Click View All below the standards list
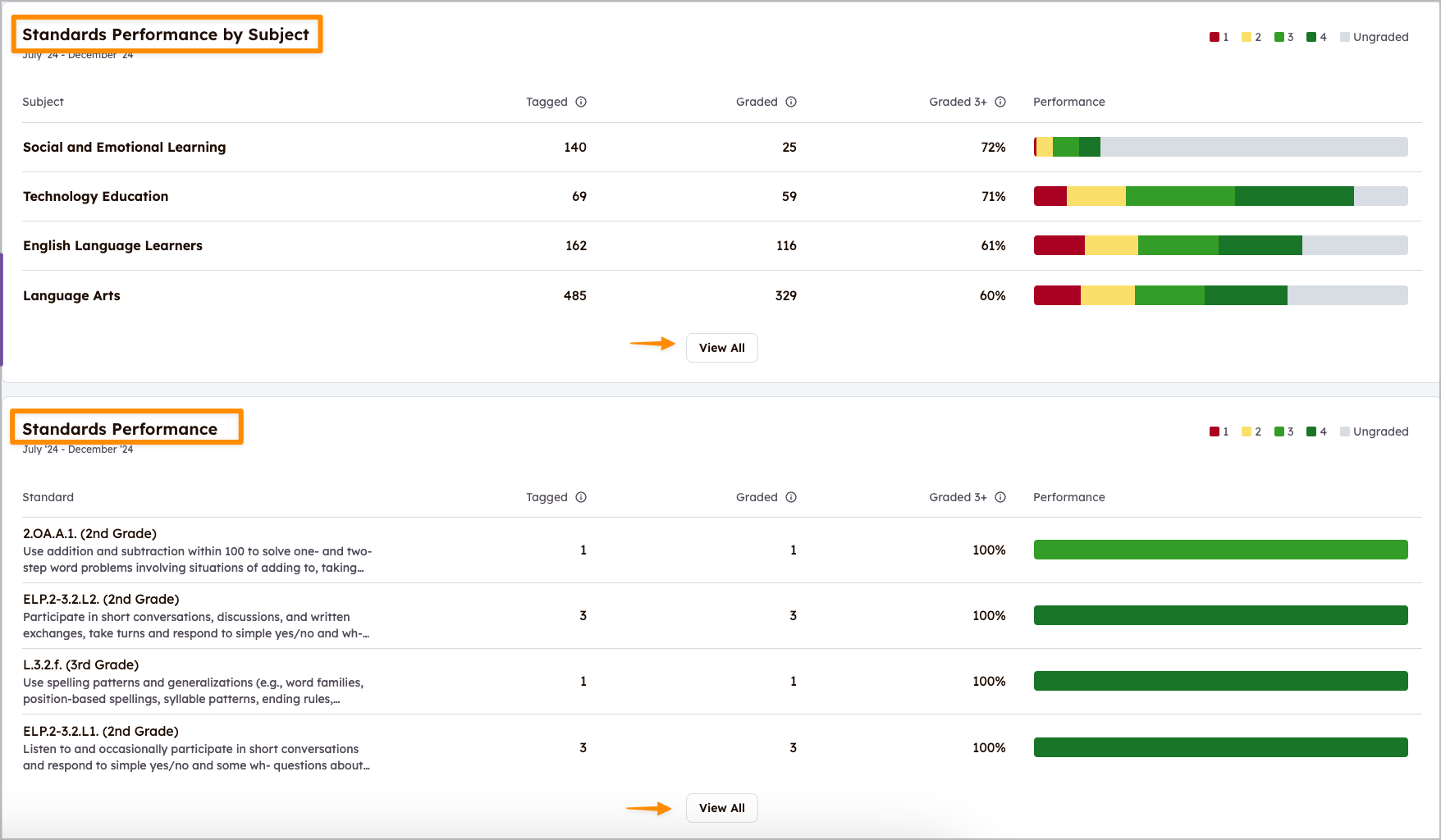 pyautogui.click(x=721, y=807)
